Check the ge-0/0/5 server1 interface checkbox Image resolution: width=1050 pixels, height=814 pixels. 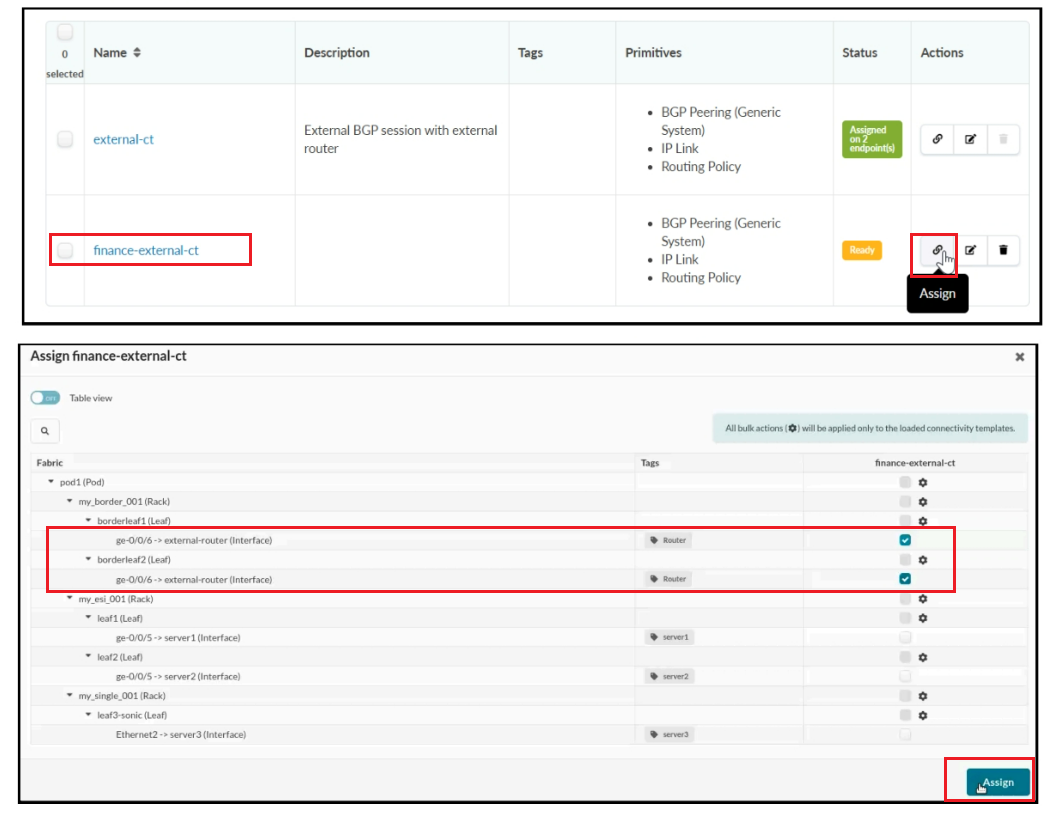(905, 638)
